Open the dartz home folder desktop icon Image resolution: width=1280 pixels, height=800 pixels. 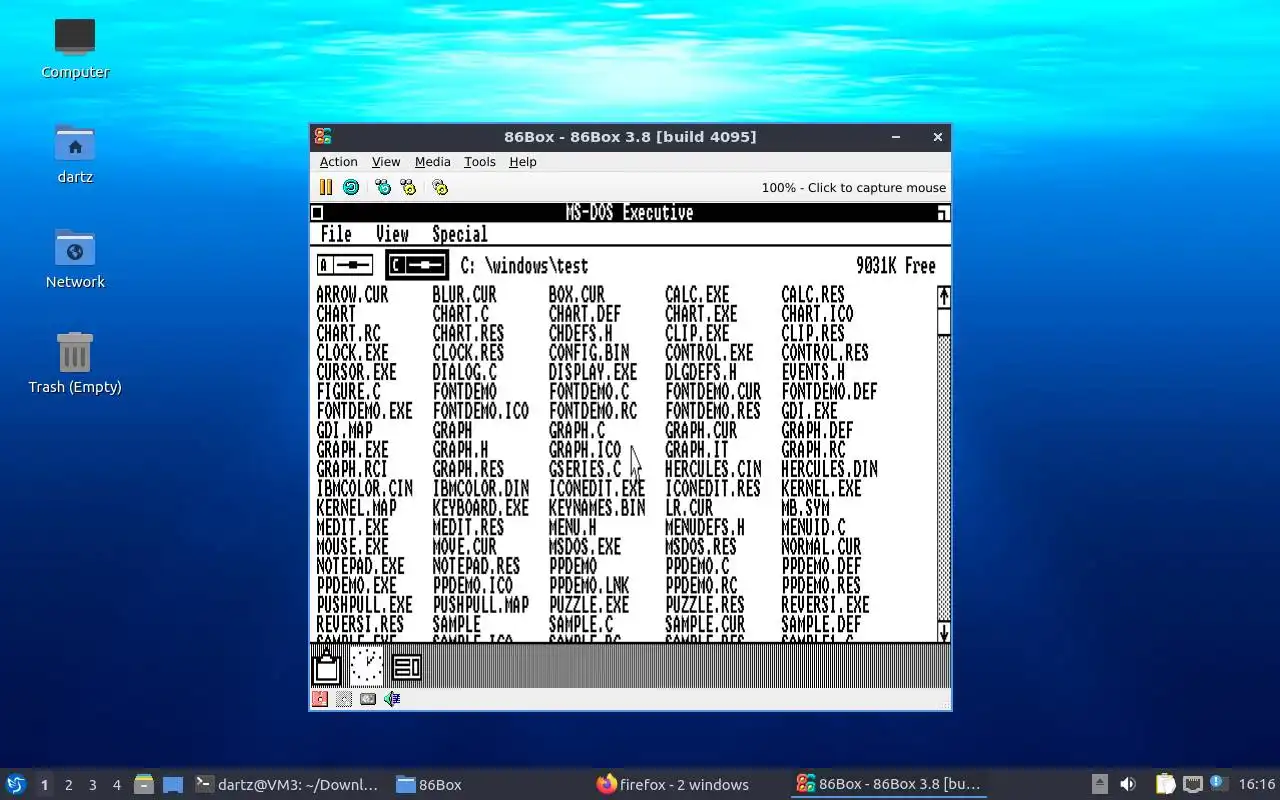(x=75, y=154)
